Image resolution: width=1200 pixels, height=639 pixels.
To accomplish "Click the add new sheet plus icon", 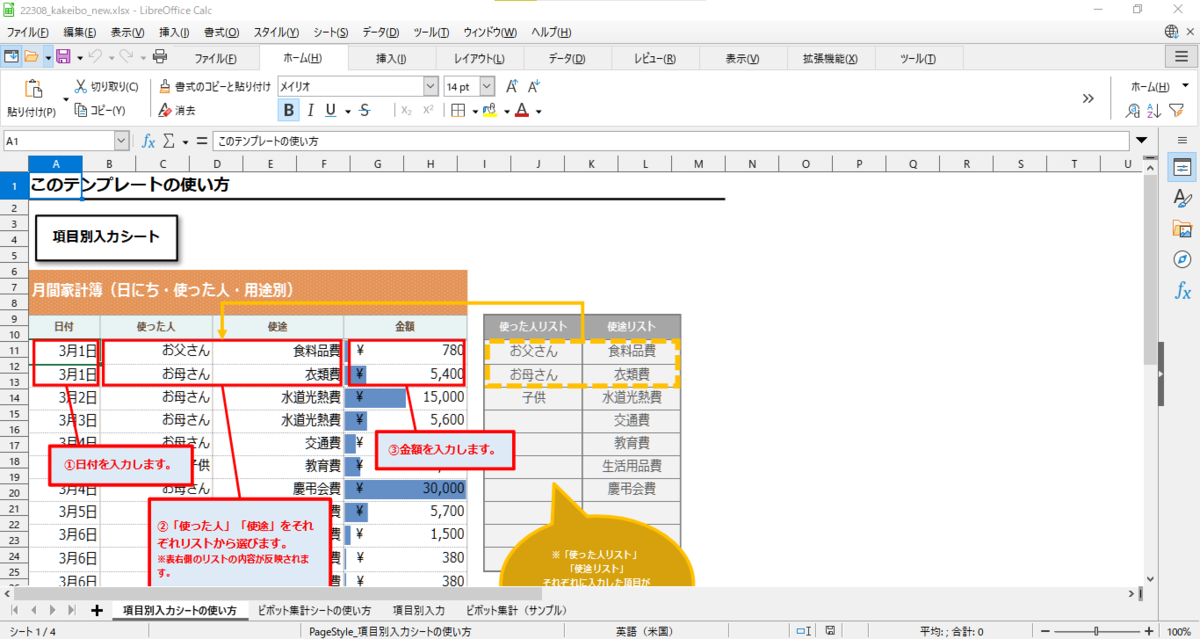I will pos(97,610).
